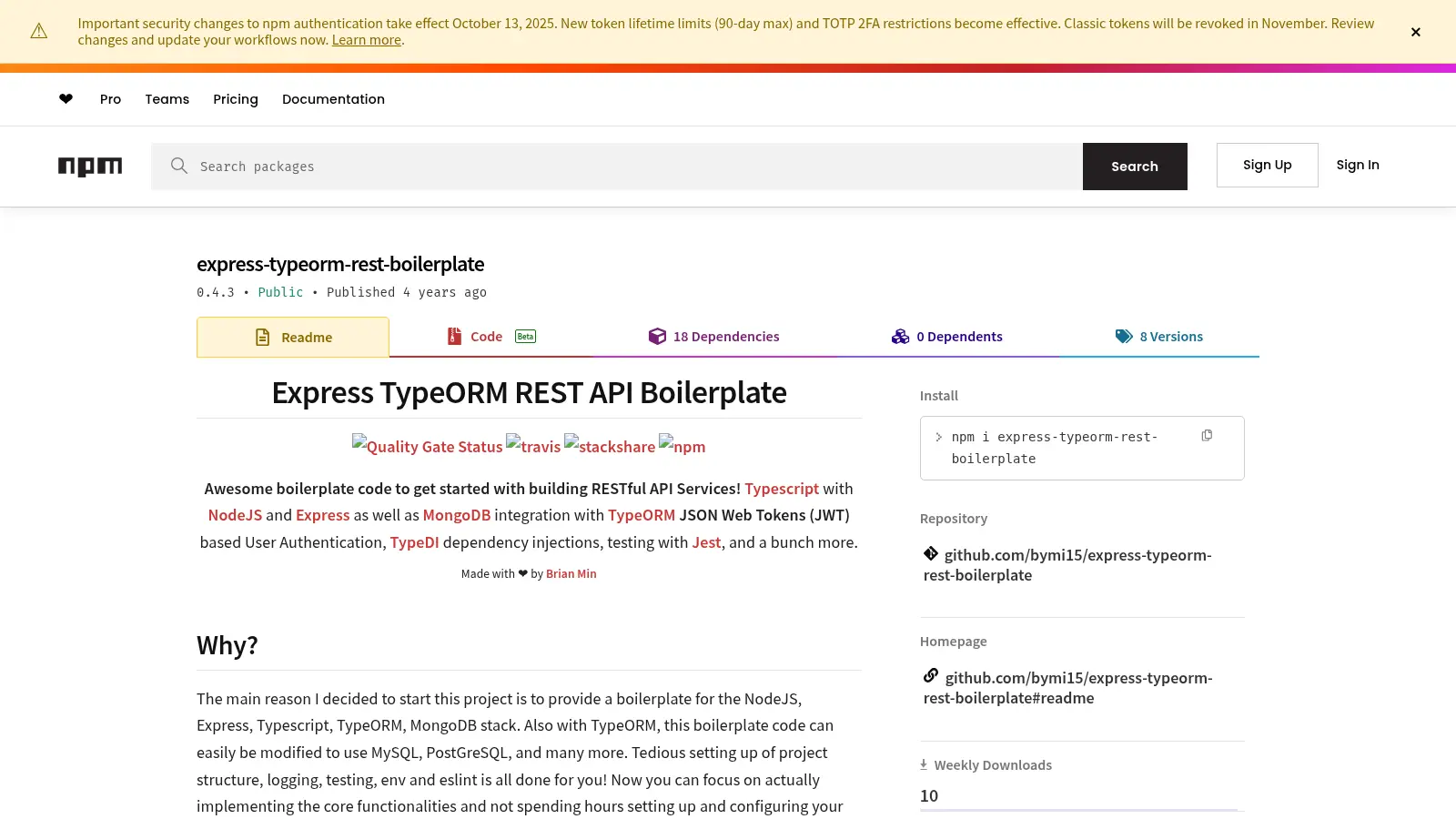This screenshot has width=1456, height=819.
Task: Open the 0 Dependents tab
Action: [x=947, y=337]
